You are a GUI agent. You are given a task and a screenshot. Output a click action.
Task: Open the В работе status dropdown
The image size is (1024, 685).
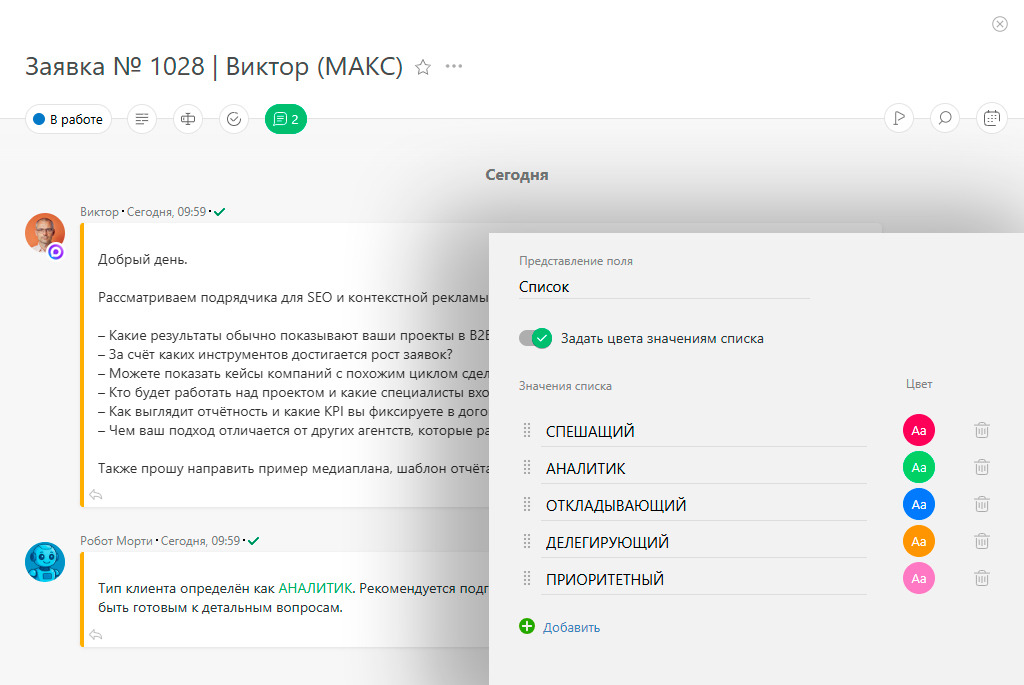coord(69,119)
